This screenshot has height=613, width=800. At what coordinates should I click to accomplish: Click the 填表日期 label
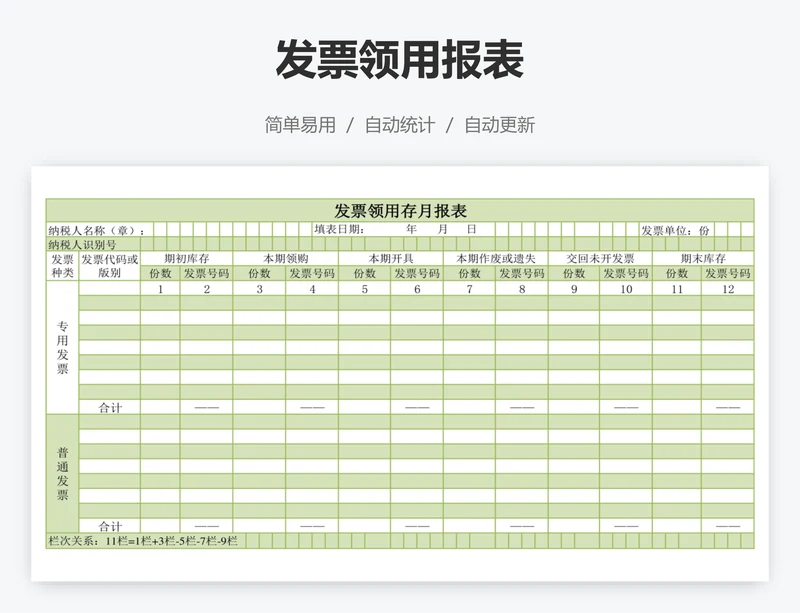click(339, 230)
